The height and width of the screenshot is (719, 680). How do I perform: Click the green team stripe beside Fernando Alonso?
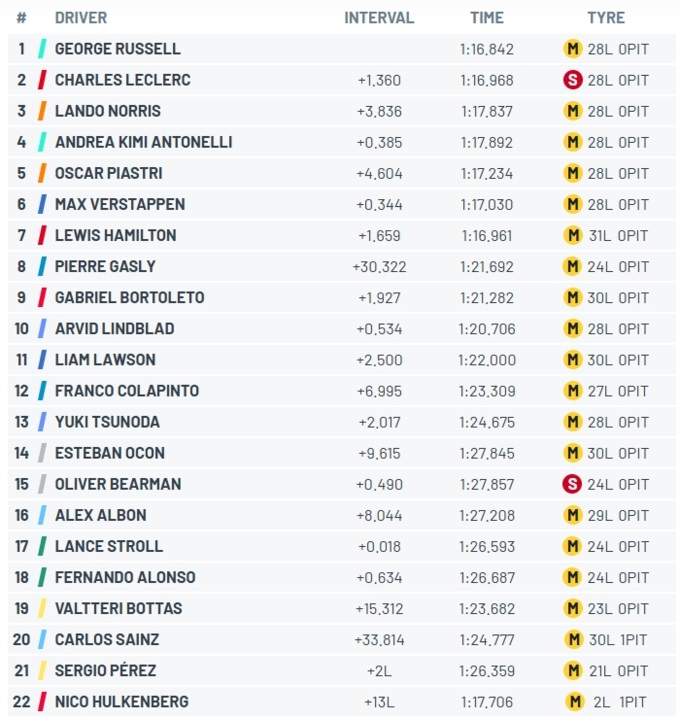tap(42, 577)
